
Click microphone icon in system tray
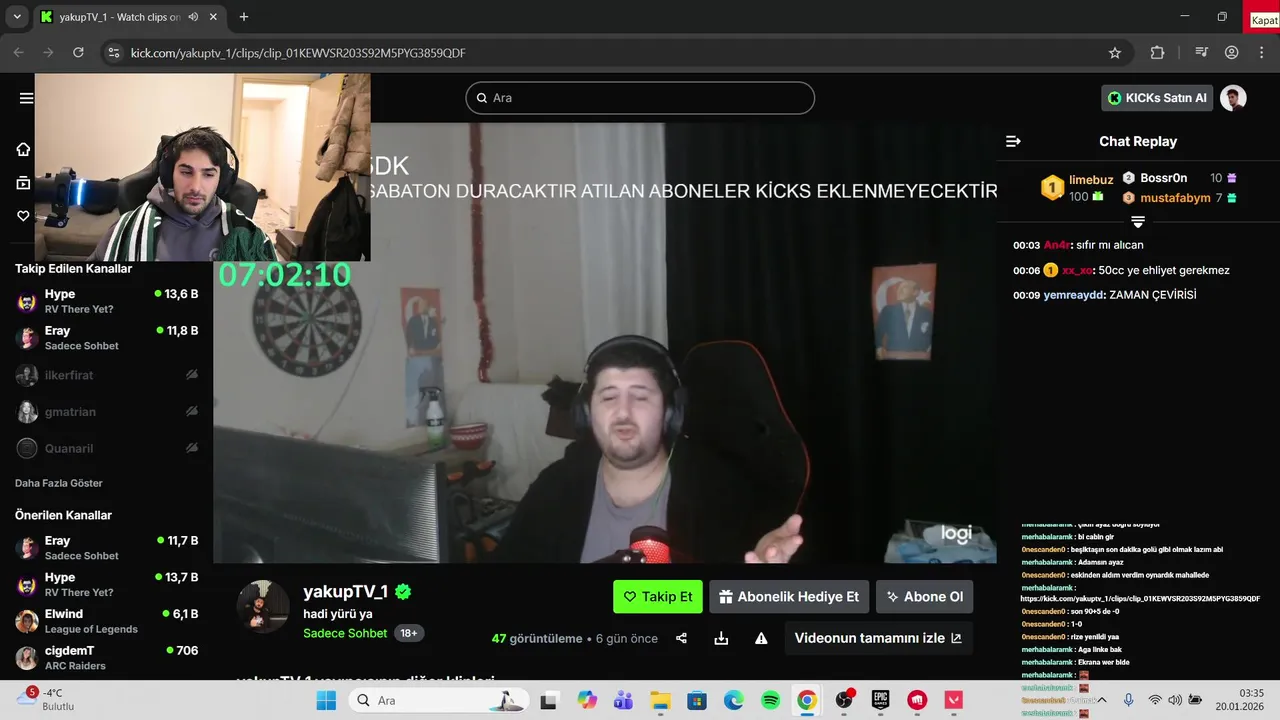pos(1128,700)
